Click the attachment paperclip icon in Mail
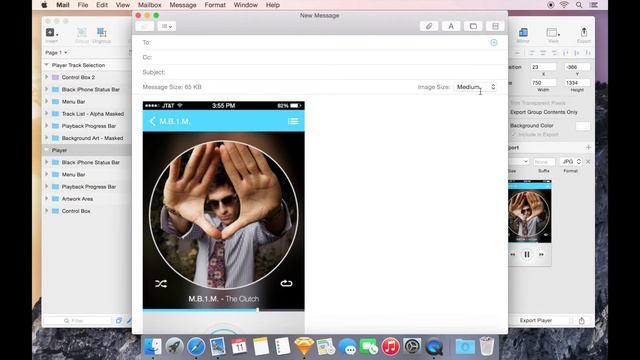 [429, 26]
